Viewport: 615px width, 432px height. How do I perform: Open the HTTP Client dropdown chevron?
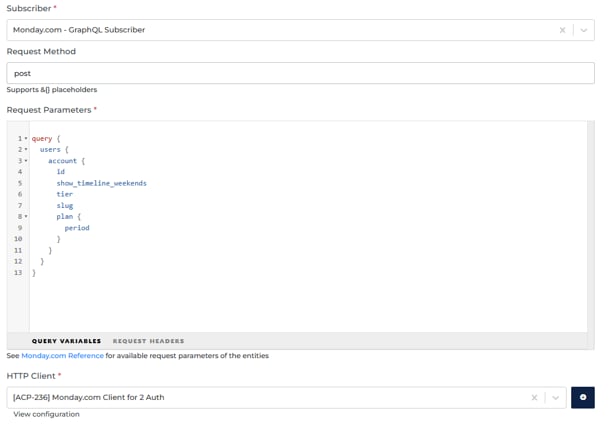[x=555, y=397]
